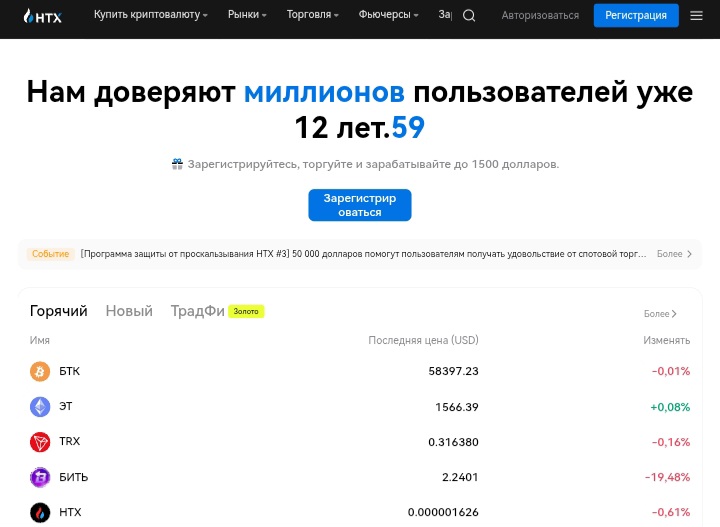Click the −0,16% change value
The image size is (720, 527).
click(671, 442)
